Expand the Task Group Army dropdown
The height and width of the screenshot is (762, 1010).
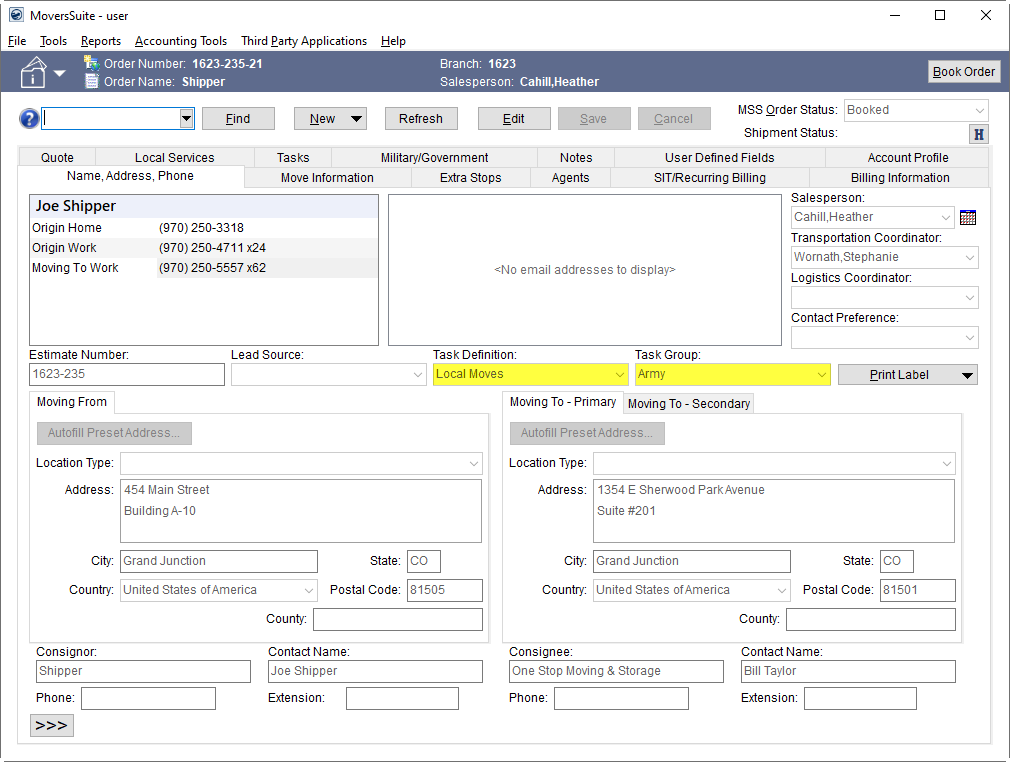coord(821,374)
